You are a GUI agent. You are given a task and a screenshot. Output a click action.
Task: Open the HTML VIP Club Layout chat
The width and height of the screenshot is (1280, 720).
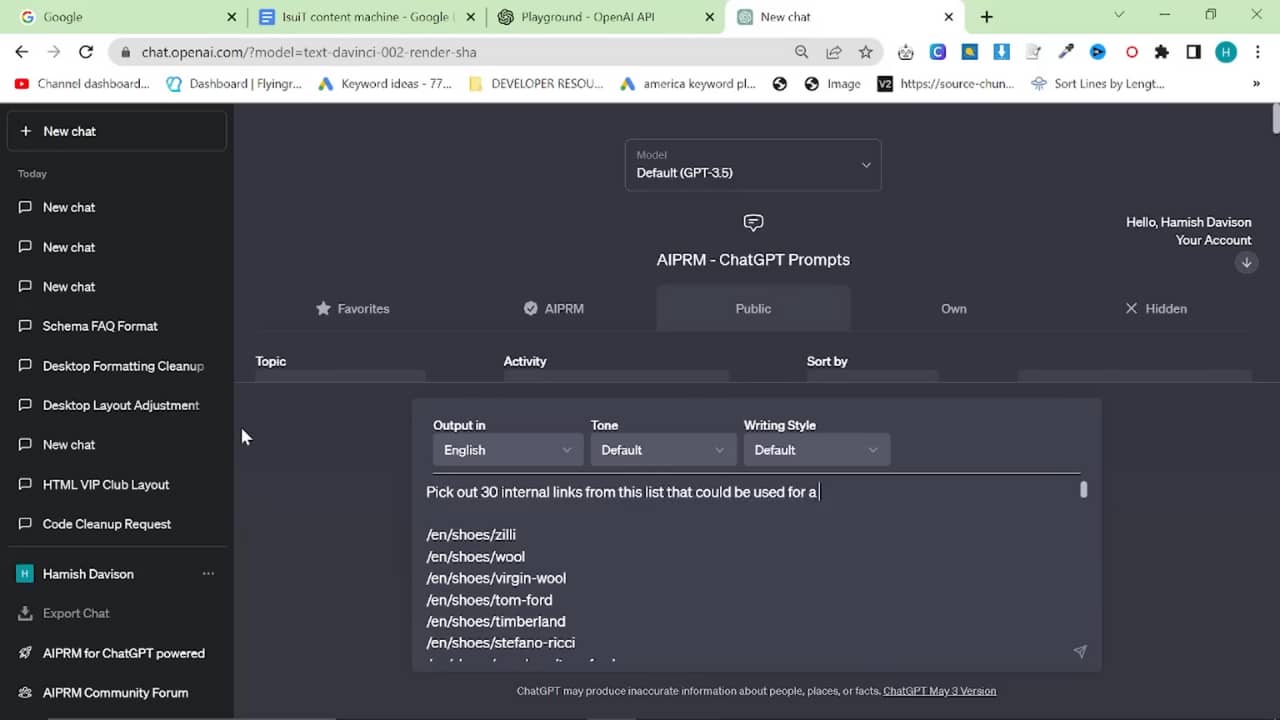[117, 484]
